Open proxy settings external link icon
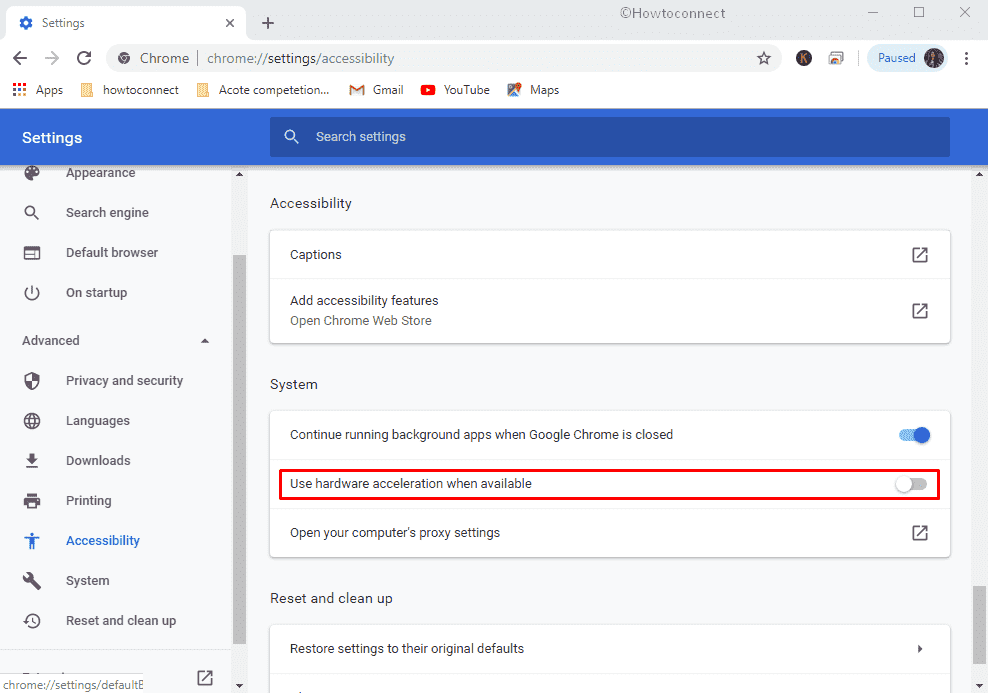Screen dimensions: 988x693 coord(920,533)
